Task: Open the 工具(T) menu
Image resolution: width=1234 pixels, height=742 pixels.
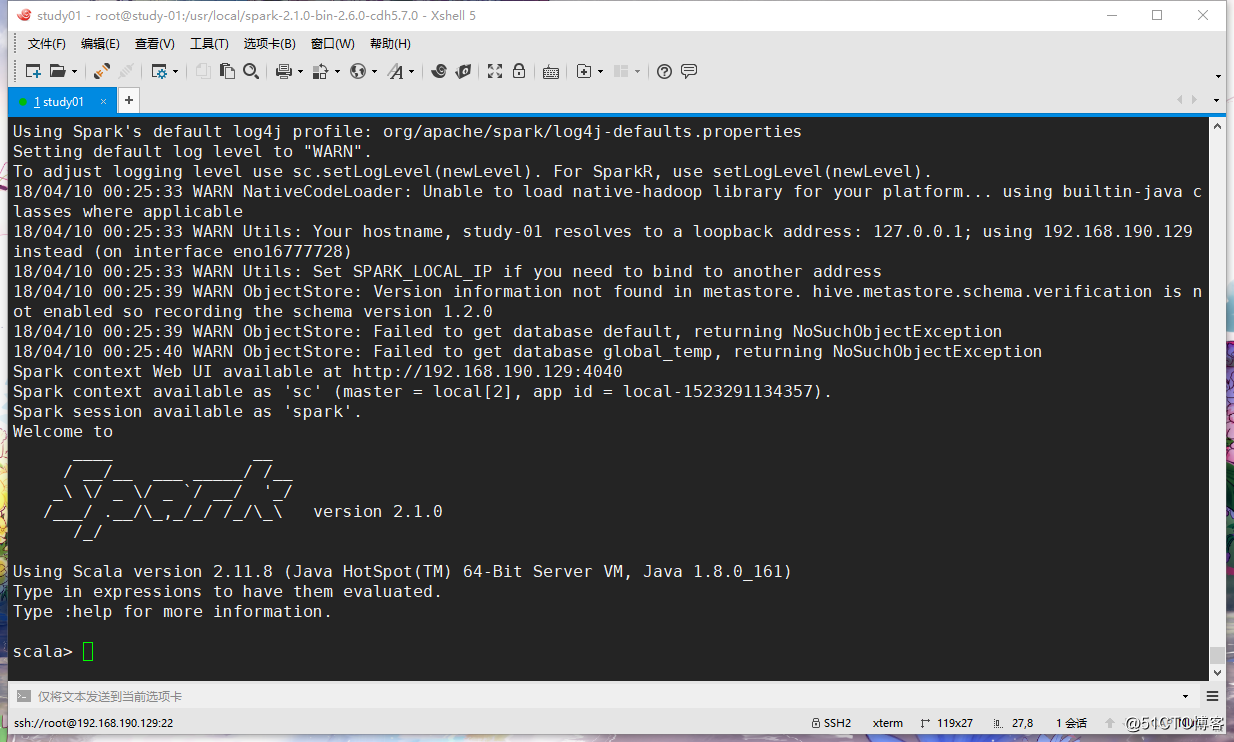Action: point(209,44)
